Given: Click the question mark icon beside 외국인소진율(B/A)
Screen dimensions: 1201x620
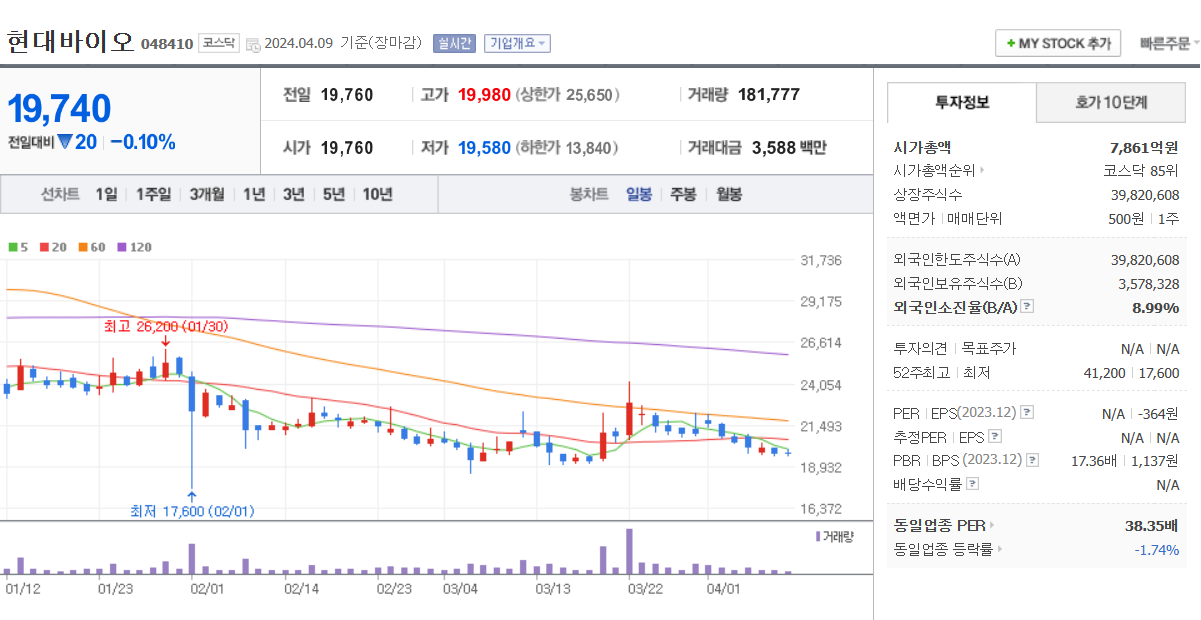Looking at the screenshot, I should 1027,307.
